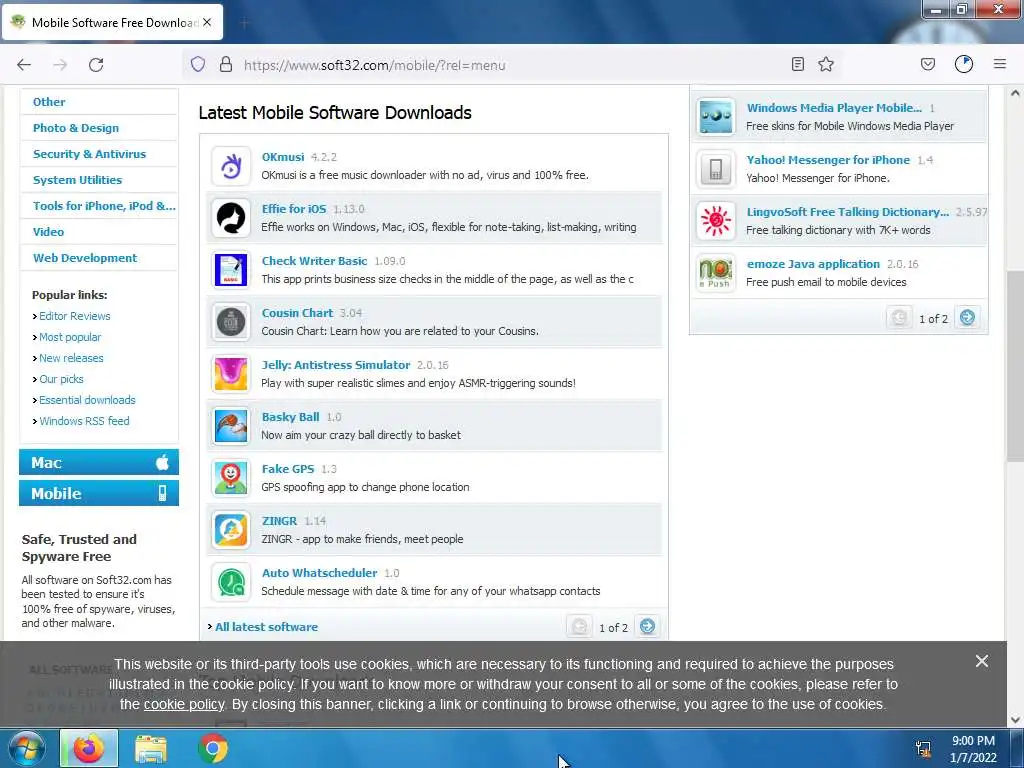Open tracking protection shield info
Image resolution: width=1024 pixels, height=768 pixels.
(198, 64)
